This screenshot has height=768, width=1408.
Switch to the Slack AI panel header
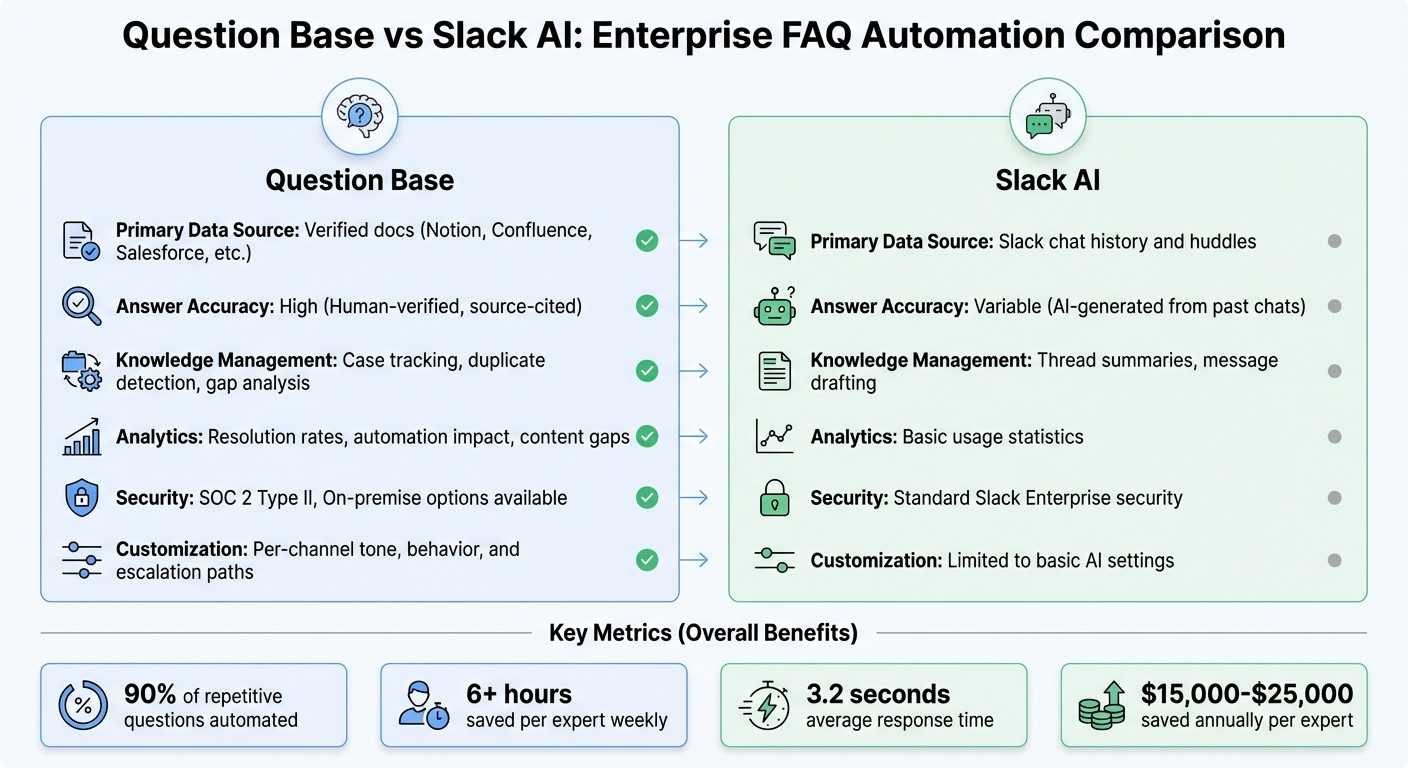tap(1047, 180)
